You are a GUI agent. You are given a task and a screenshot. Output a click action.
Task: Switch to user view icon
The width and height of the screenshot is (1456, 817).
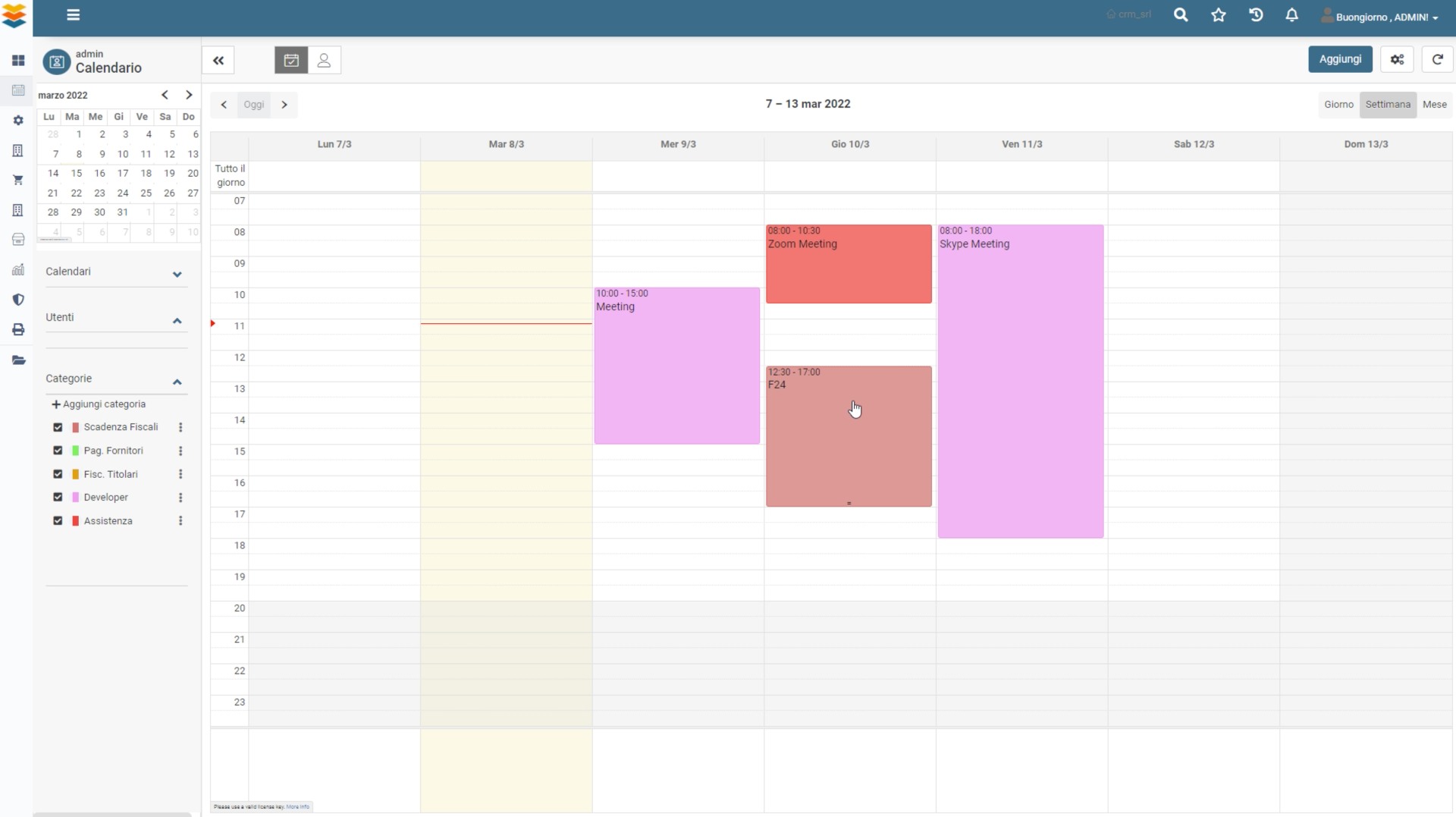tap(324, 61)
